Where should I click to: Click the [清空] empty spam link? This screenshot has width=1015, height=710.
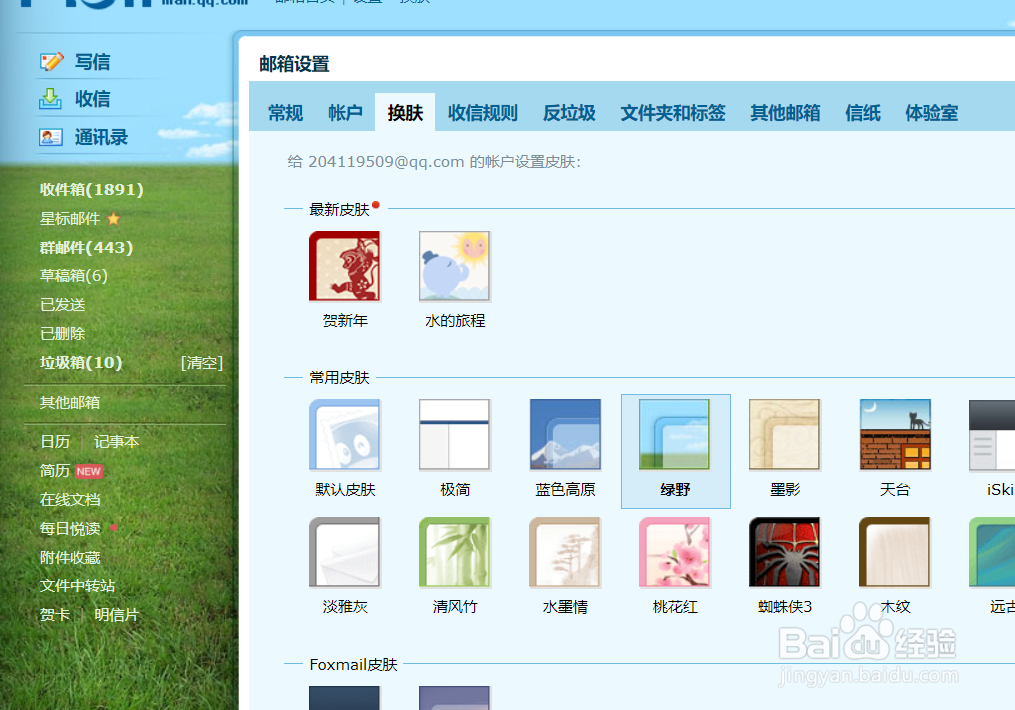click(x=201, y=362)
